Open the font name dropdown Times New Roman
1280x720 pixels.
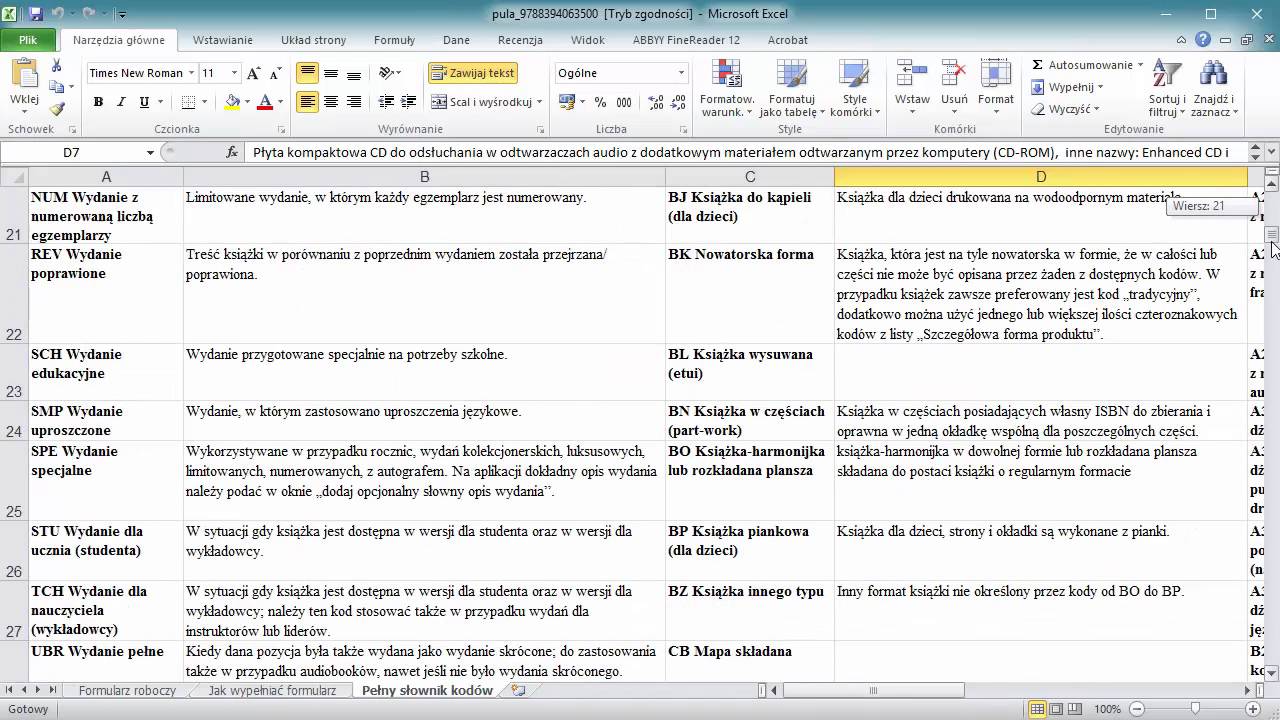tap(191, 73)
